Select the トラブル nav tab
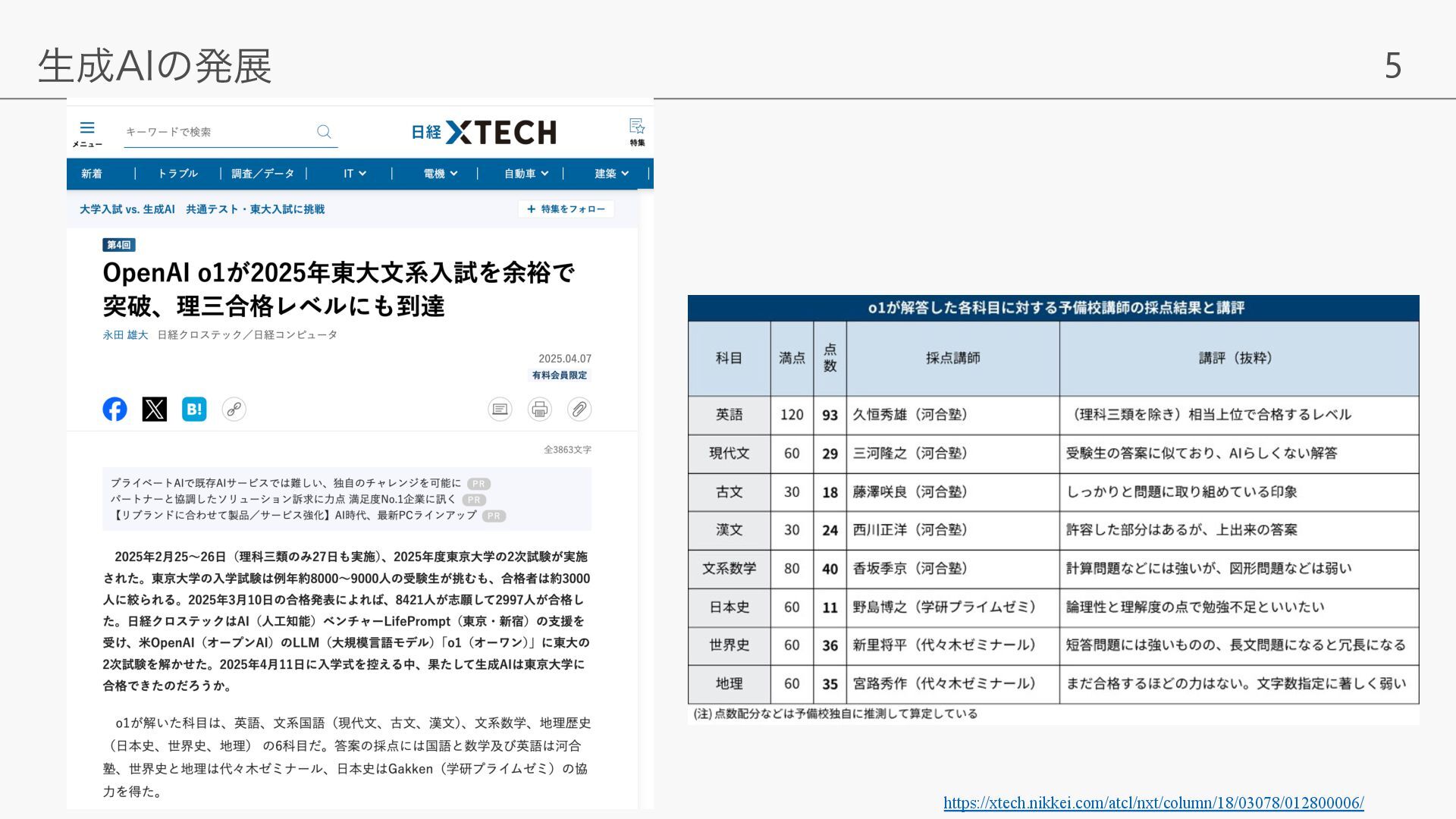 pyautogui.click(x=177, y=174)
